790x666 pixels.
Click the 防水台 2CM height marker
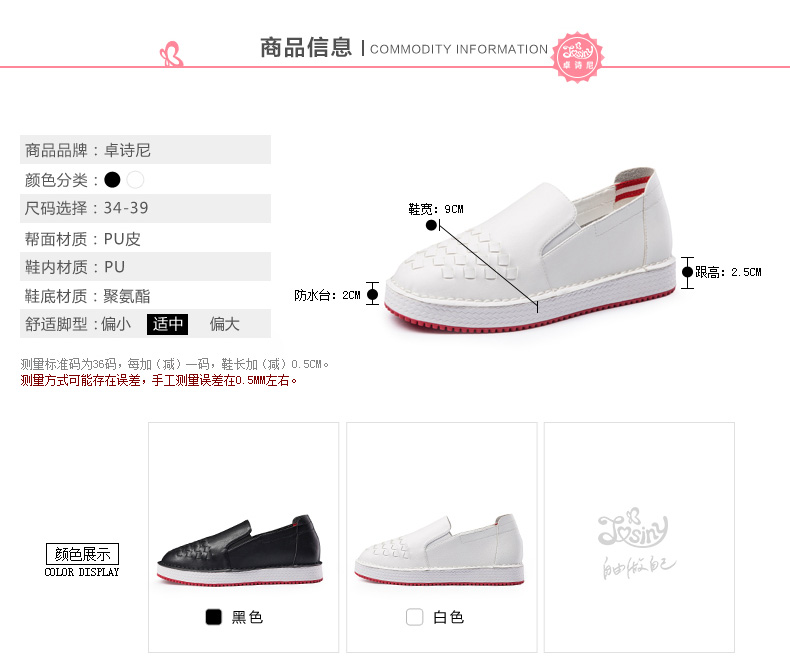click(x=372, y=294)
